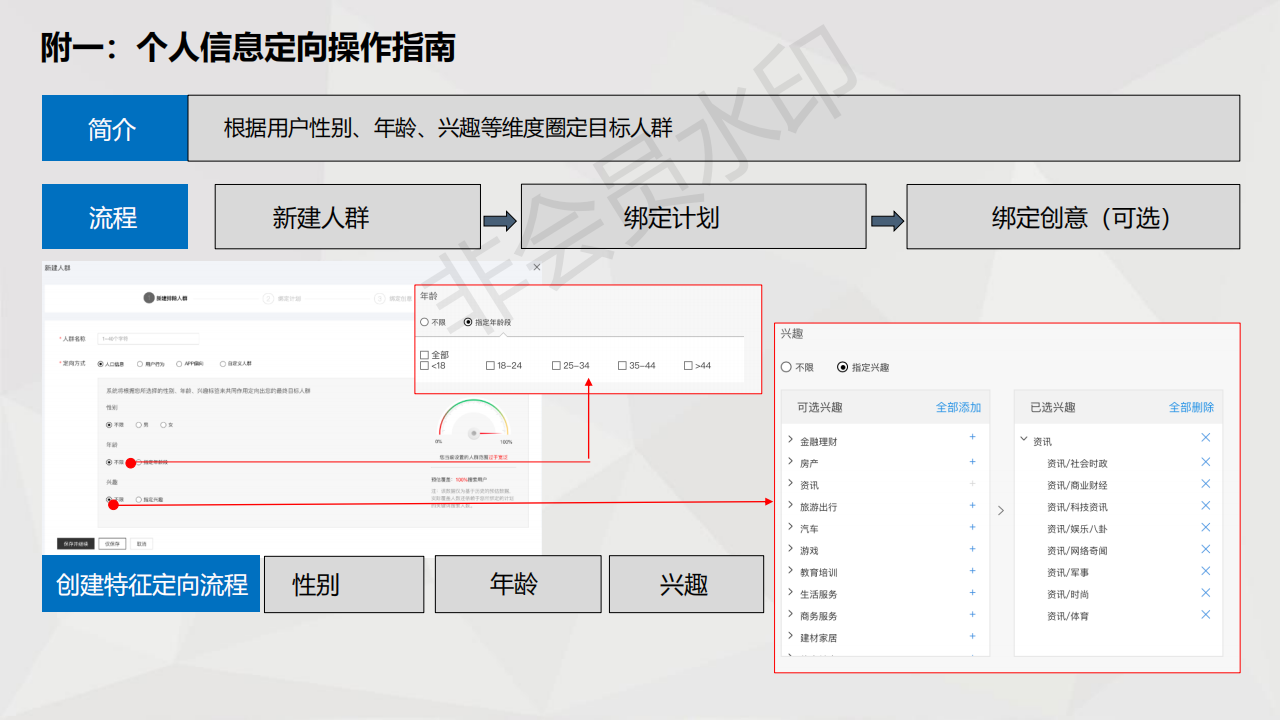Close the 新建人群 dialog
Screen dimensions: 1280x720
[537, 267]
